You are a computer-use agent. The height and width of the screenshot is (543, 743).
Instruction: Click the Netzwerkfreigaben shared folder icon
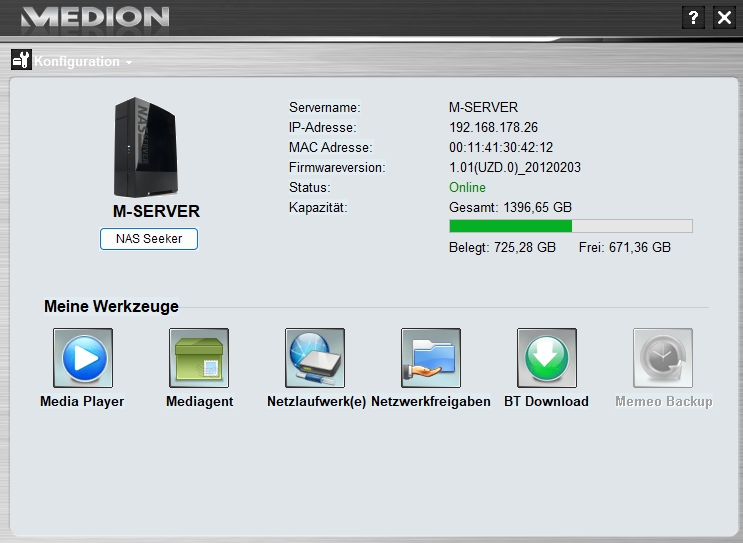431,358
